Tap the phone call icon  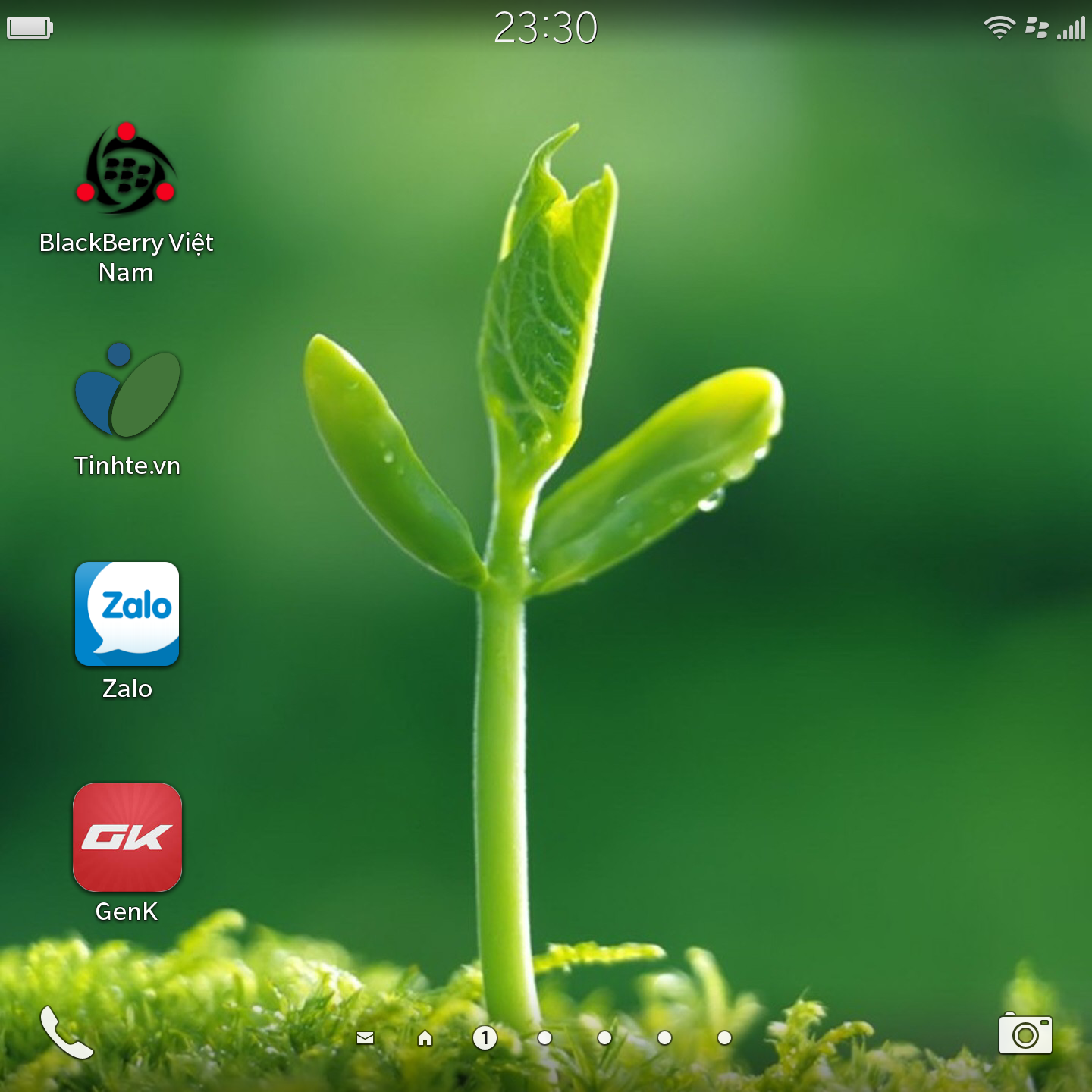coord(67,1032)
